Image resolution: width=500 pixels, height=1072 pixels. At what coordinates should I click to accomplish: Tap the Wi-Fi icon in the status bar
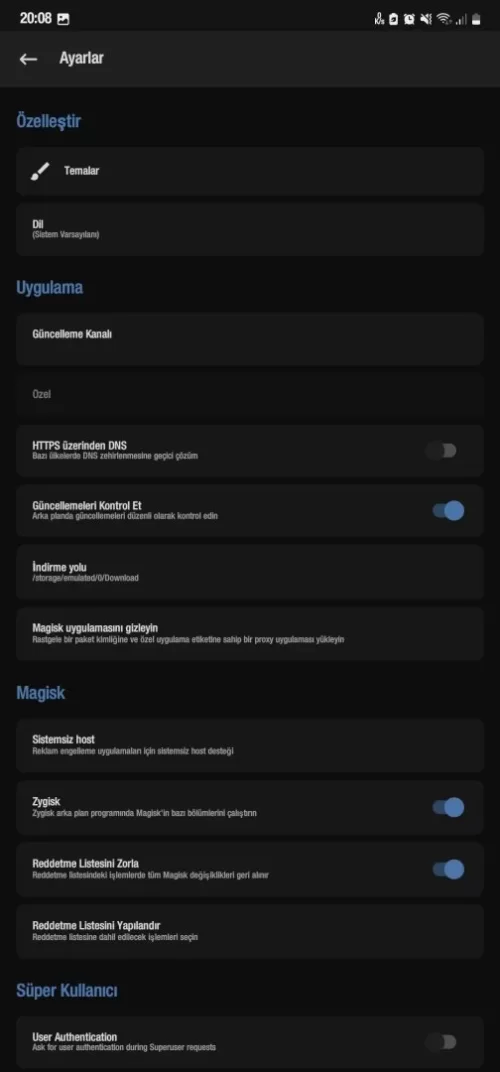point(445,19)
